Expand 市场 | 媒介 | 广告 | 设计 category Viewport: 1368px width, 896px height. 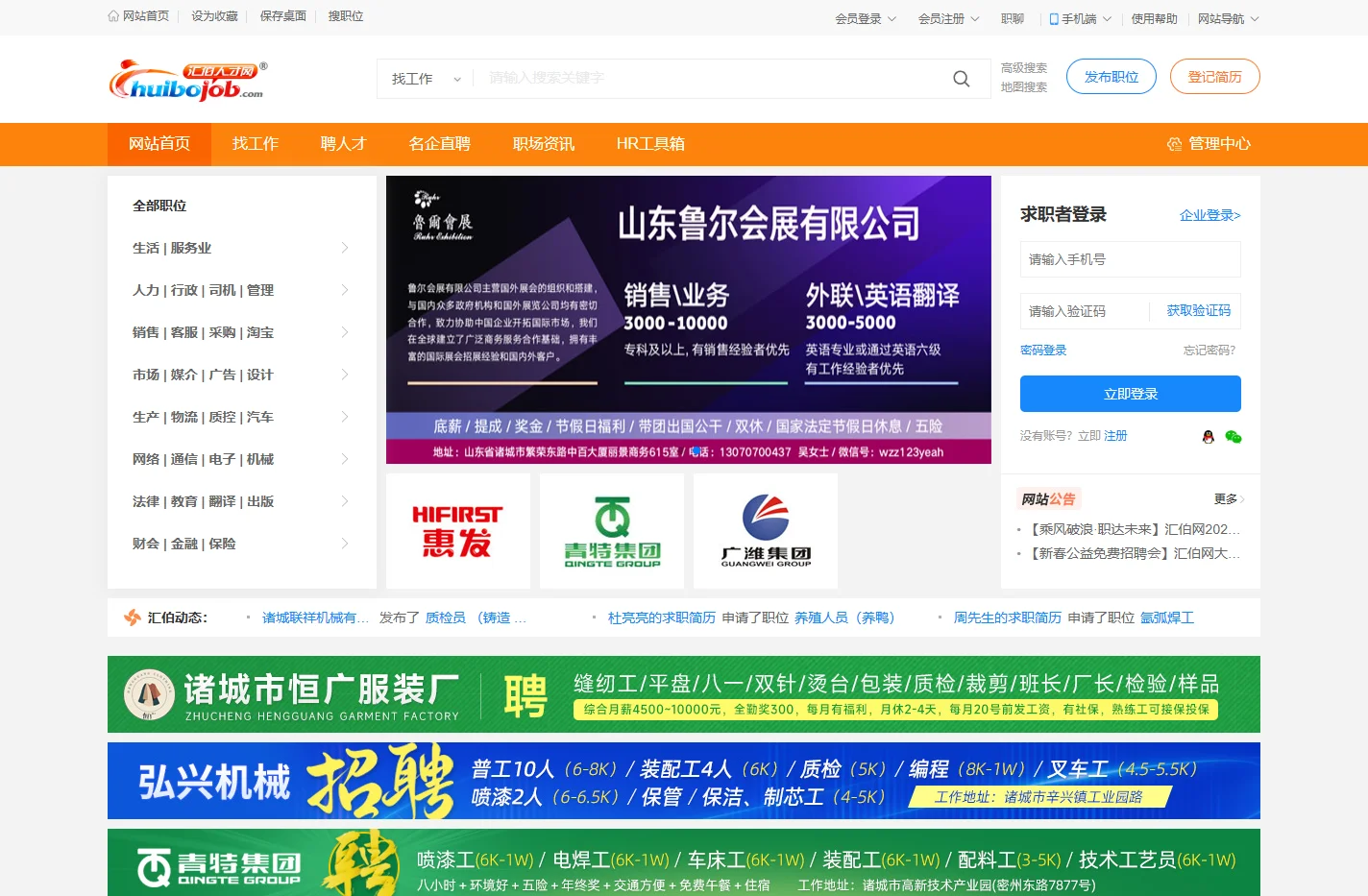[x=242, y=375]
